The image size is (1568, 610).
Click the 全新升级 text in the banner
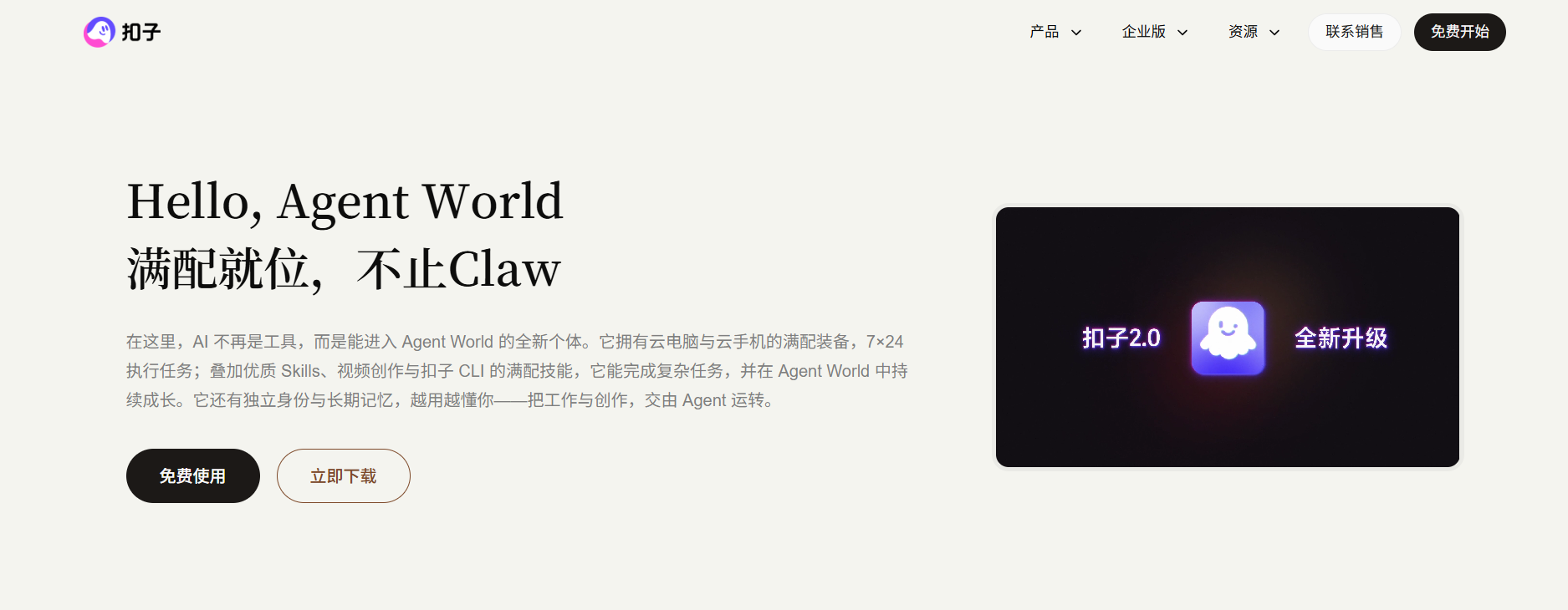click(1341, 338)
